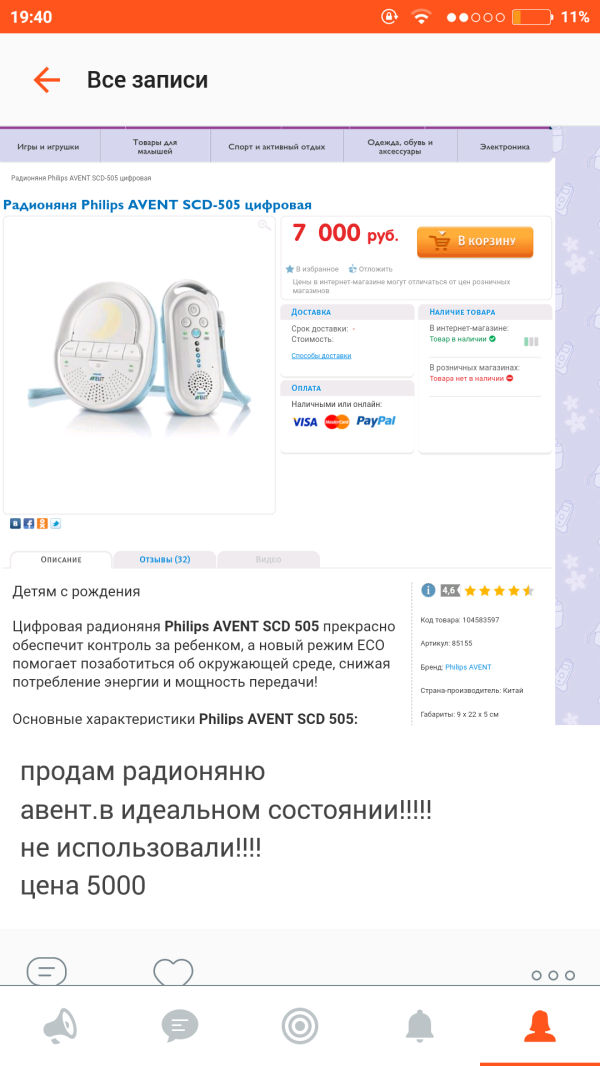Tap the 'Все записи' header title
Screen dimensions: 600x1066
point(147,80)
